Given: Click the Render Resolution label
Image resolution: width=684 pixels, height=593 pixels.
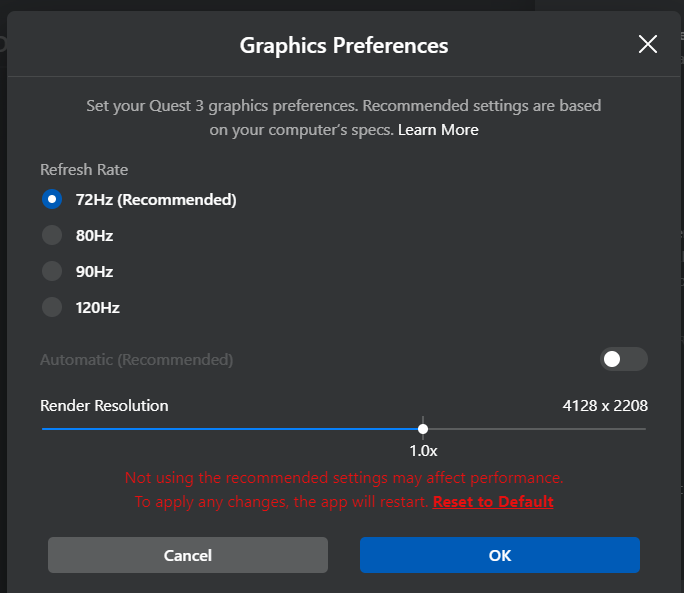Looking at the screenshot, I should pyautogui.click(x=104, y=406).
